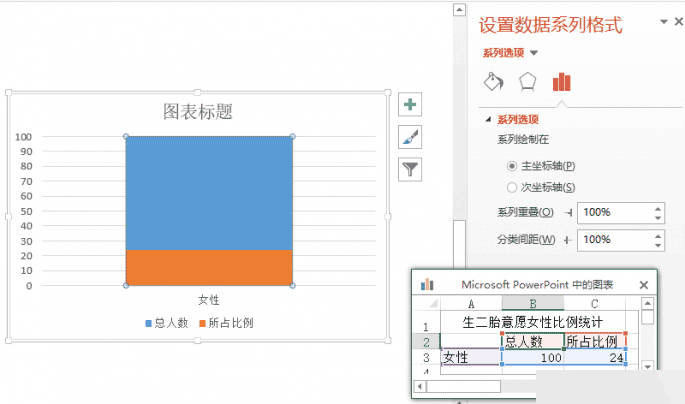This screenshot has height=404, width=685.
Task: Click data sheet horizontal scrollbar left arrow
Action: (420, 386)
